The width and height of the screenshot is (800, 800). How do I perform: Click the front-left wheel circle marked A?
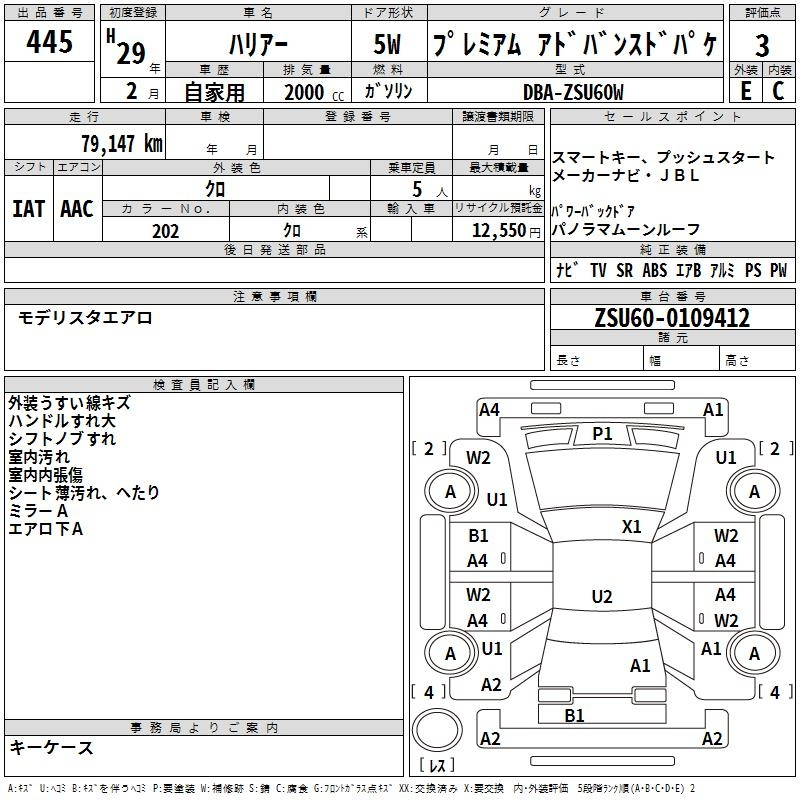point(450,491)
